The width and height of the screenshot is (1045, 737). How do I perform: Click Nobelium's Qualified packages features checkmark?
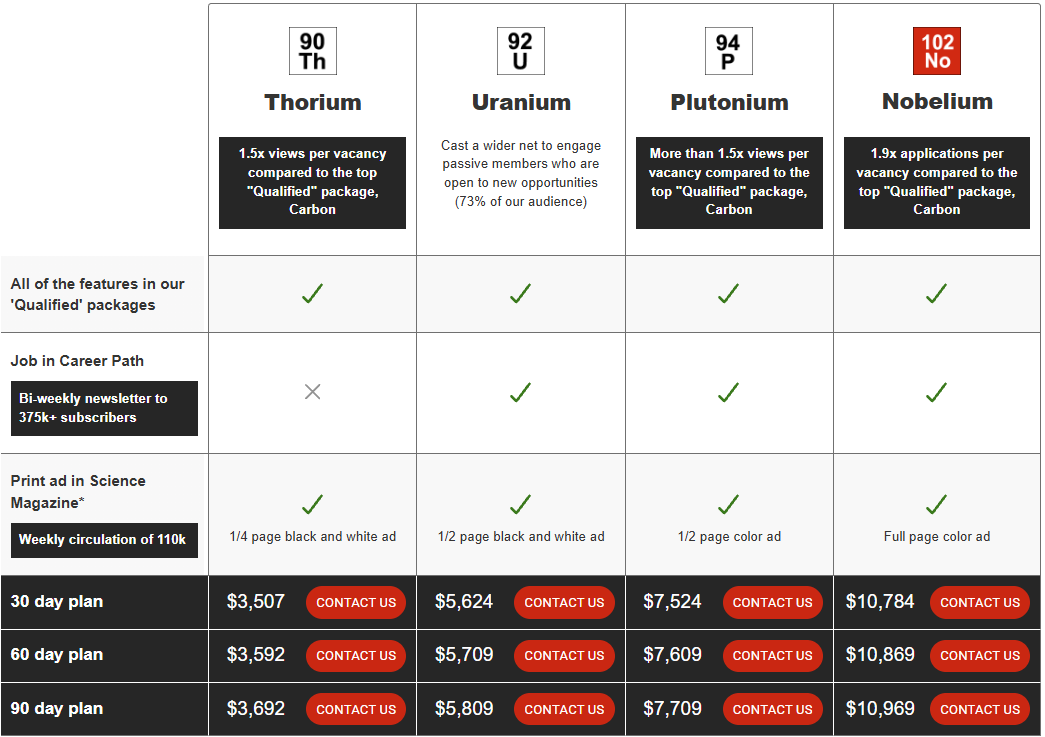coord(936,293)
